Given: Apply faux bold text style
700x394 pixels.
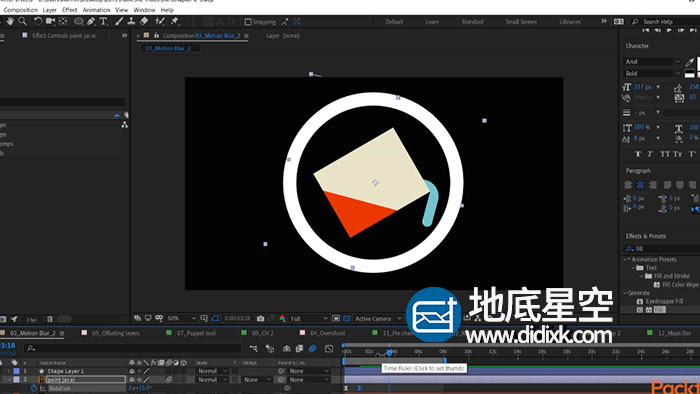Looking at the screenshot, I should 638,154.
